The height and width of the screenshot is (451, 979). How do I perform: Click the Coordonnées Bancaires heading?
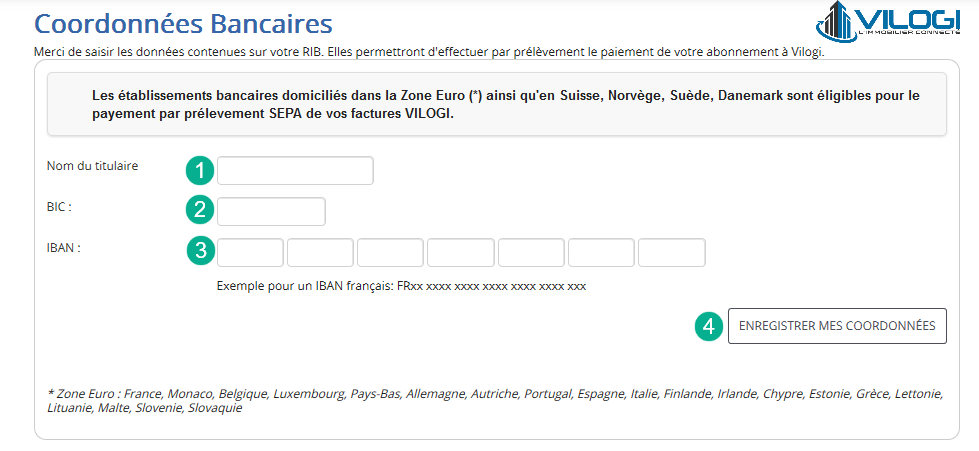pyautogui.click(x=183, y=24)
